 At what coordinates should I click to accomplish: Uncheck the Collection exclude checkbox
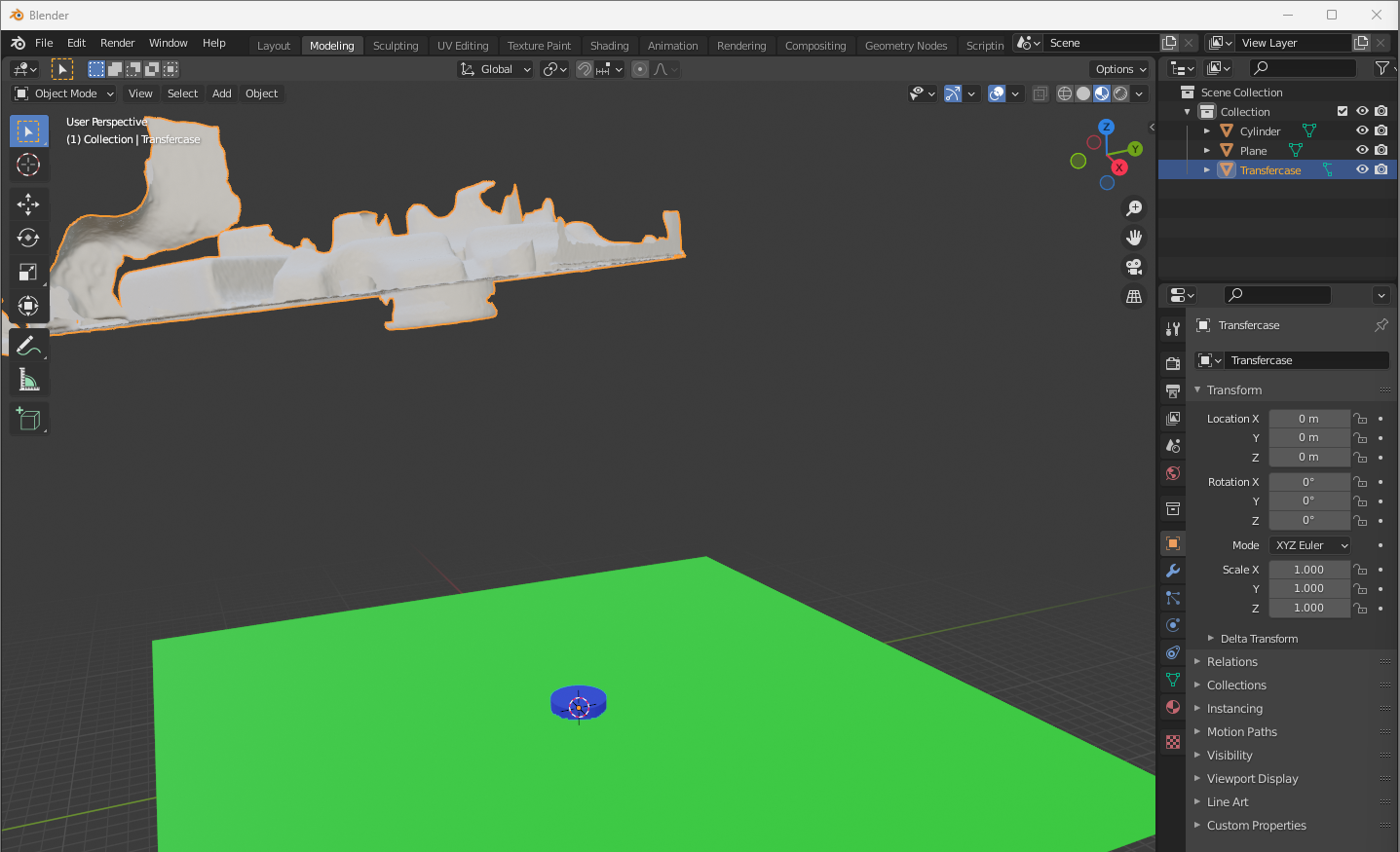(1343, 111)
